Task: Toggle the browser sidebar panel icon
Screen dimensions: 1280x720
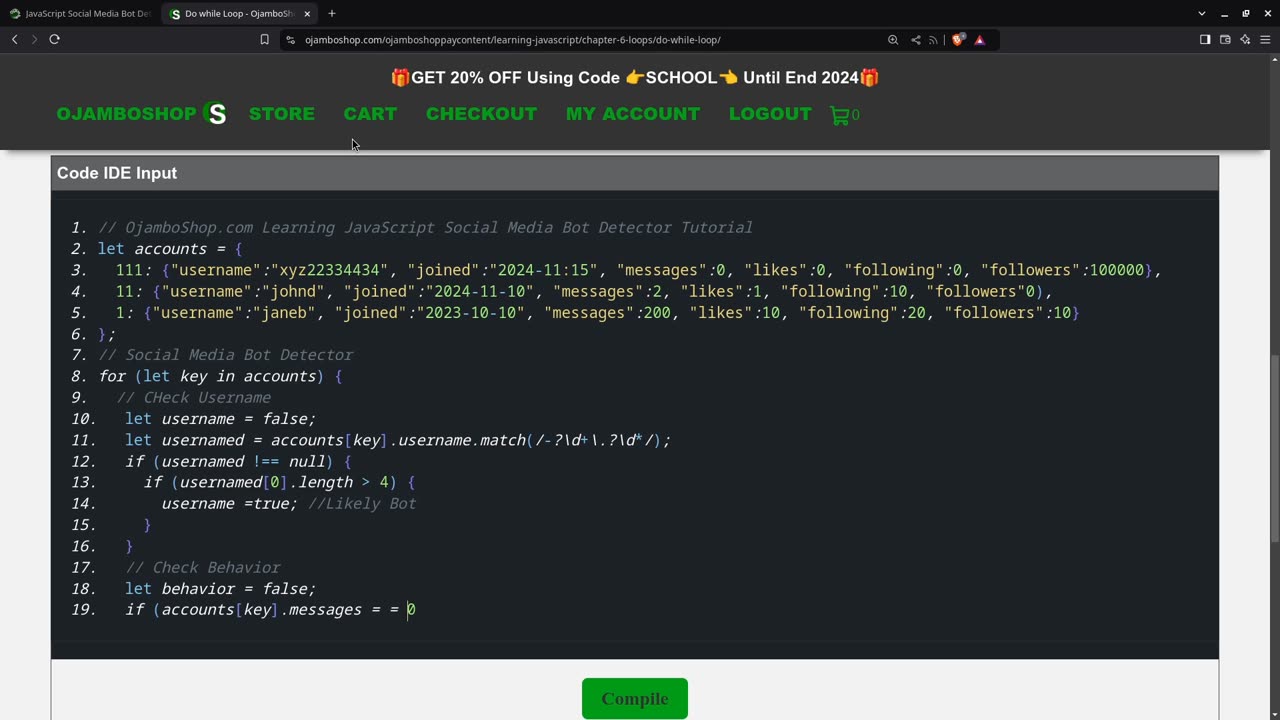Action: pyautogui.click(x=1205, y=40)
